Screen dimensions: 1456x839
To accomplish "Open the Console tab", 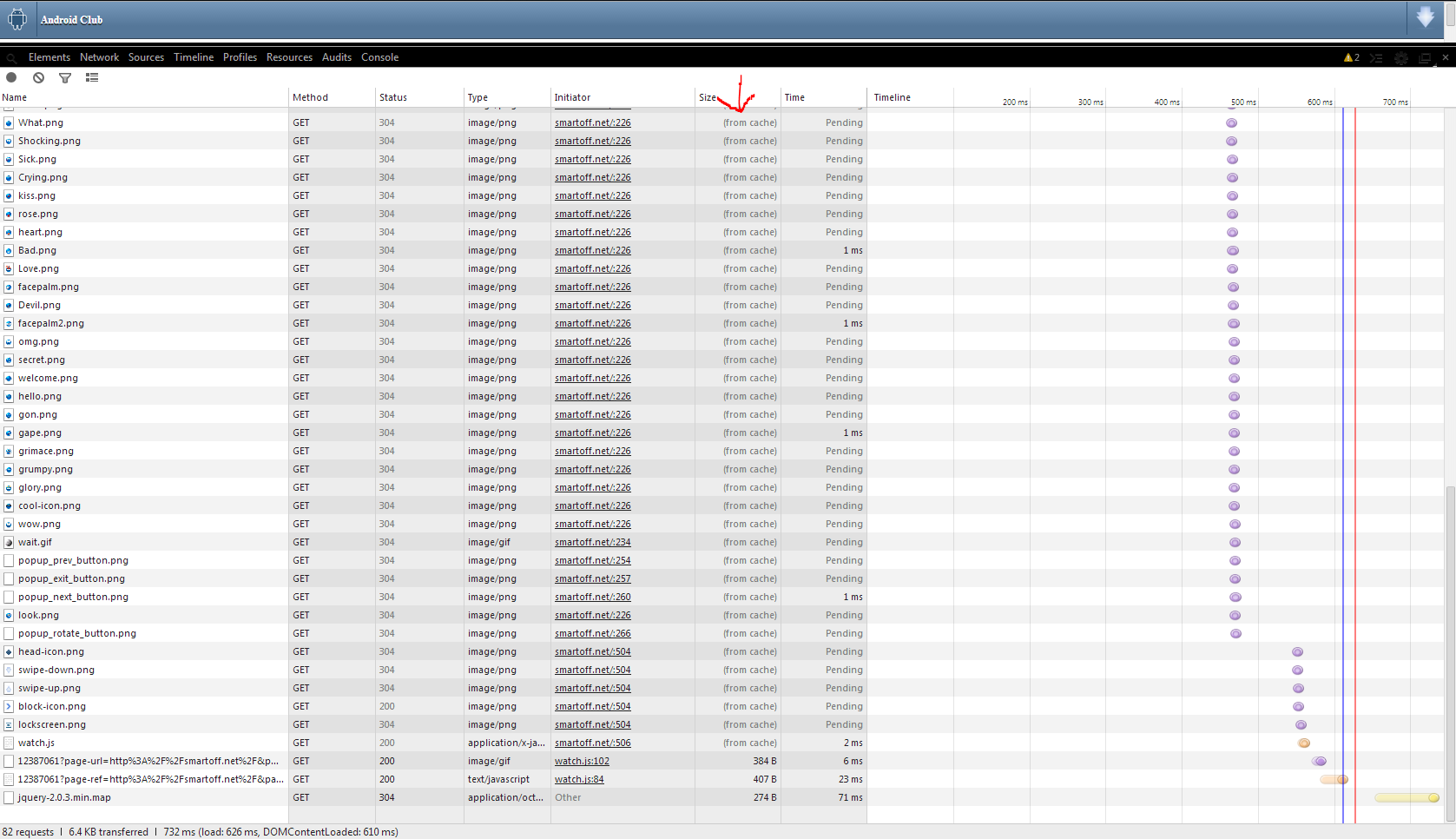I will pos(379,57).
